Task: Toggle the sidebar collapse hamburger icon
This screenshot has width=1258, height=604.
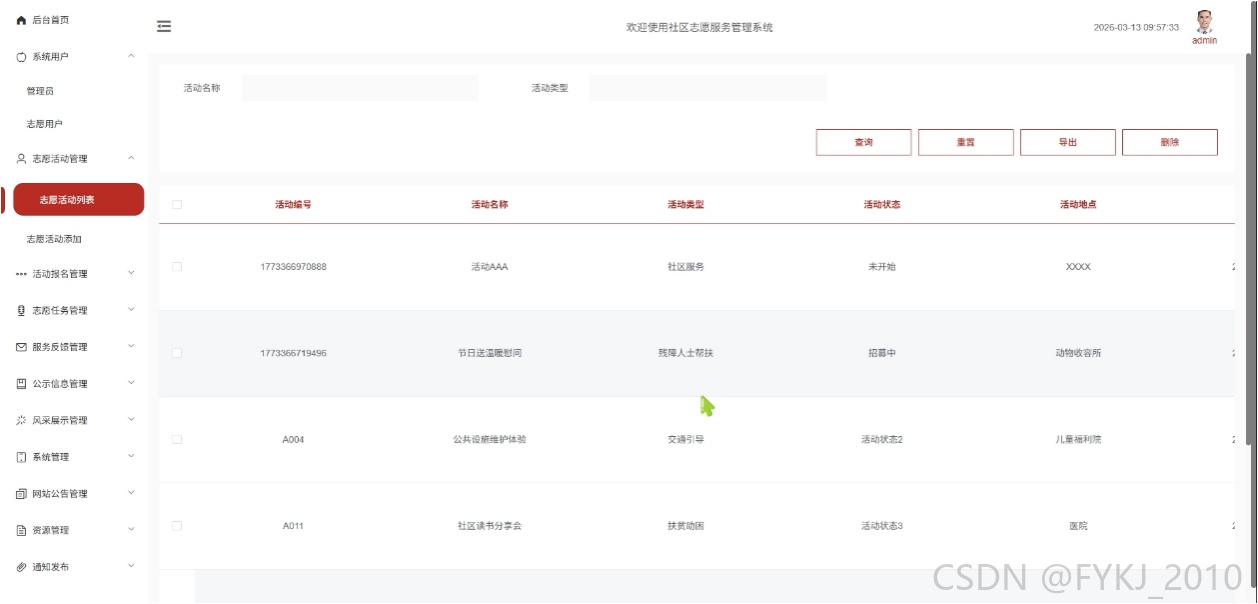Action: pyautogui.click(x=164, y=27)
